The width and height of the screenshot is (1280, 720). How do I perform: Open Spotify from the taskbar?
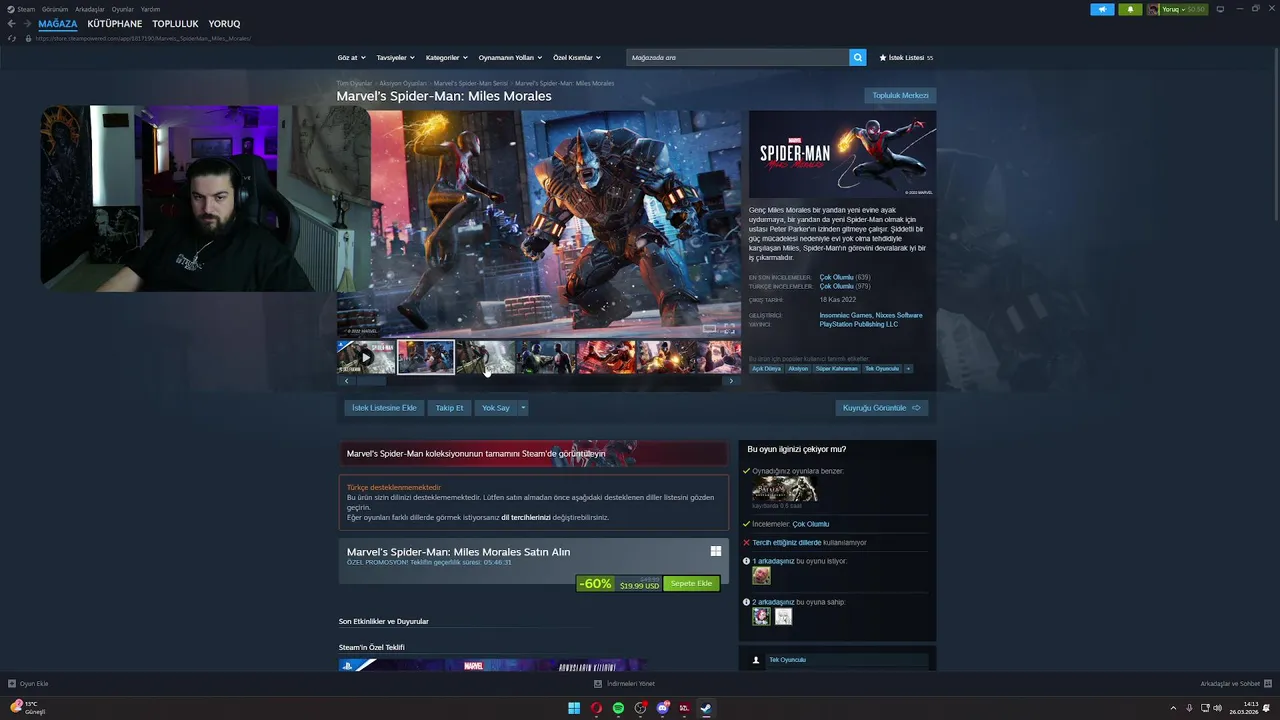(x=618, y=708)
